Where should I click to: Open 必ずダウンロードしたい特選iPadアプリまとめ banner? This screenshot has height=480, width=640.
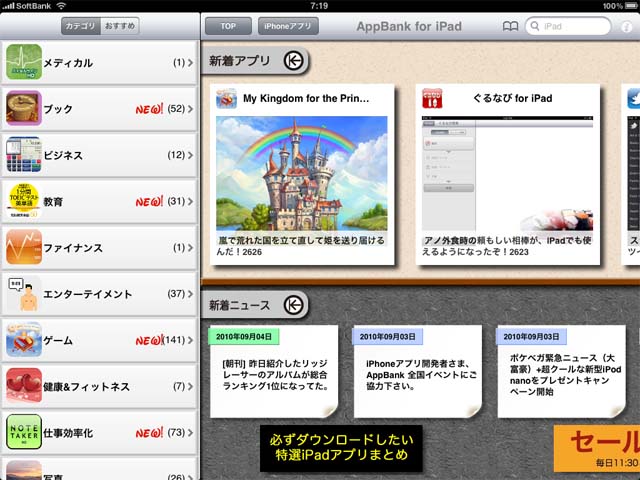point(341,448)
